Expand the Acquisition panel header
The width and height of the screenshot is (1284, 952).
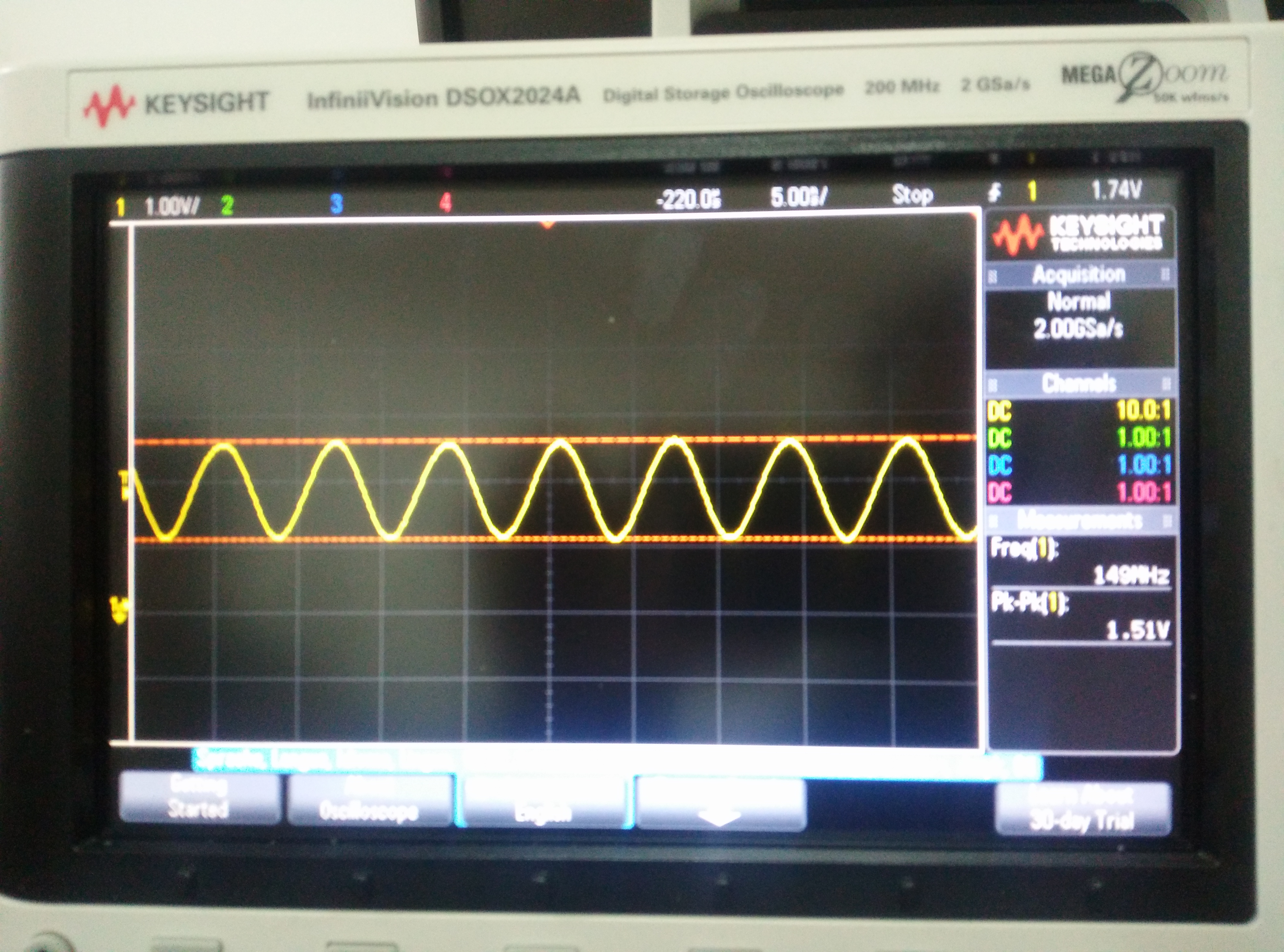(1079, 275)
